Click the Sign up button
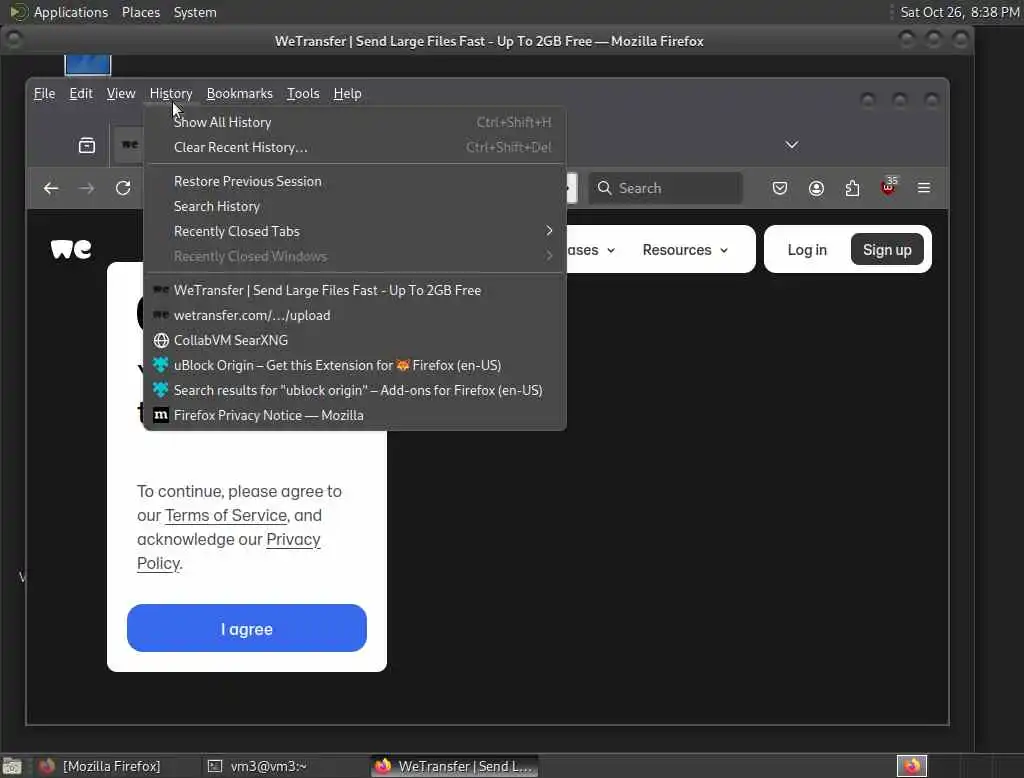 (887, 250)
